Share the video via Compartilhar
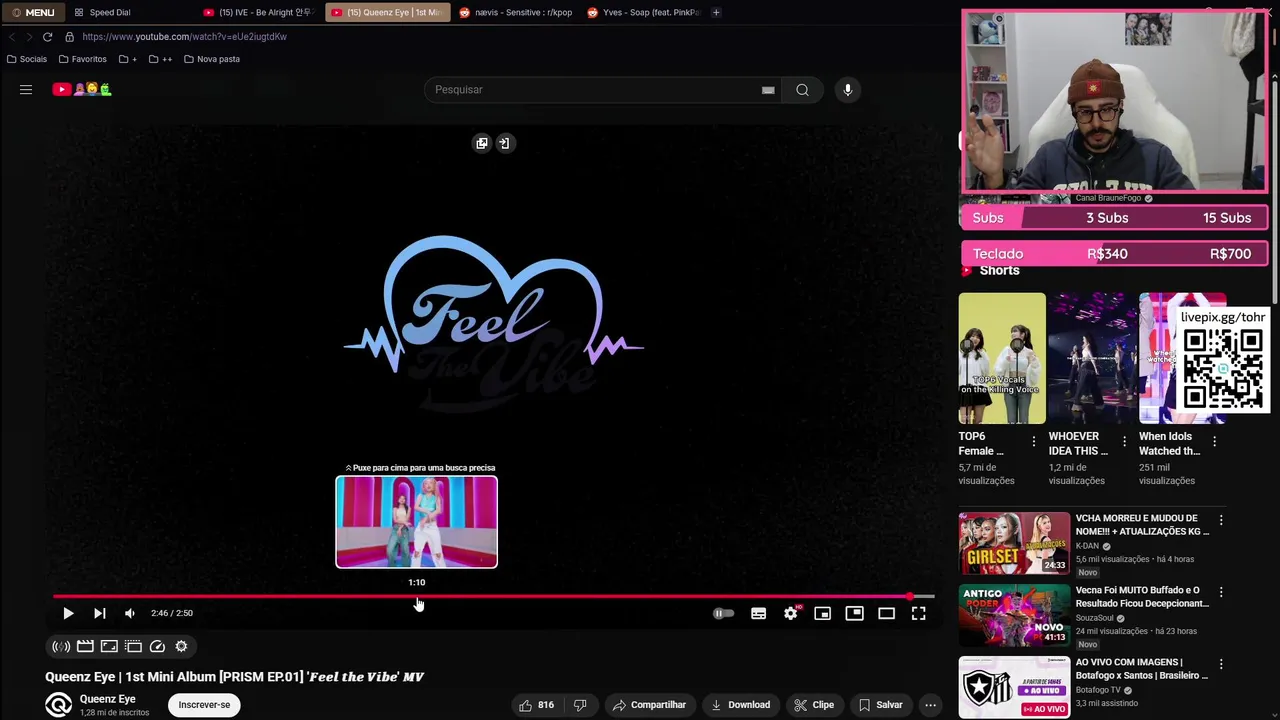 [x=649, y=705]
